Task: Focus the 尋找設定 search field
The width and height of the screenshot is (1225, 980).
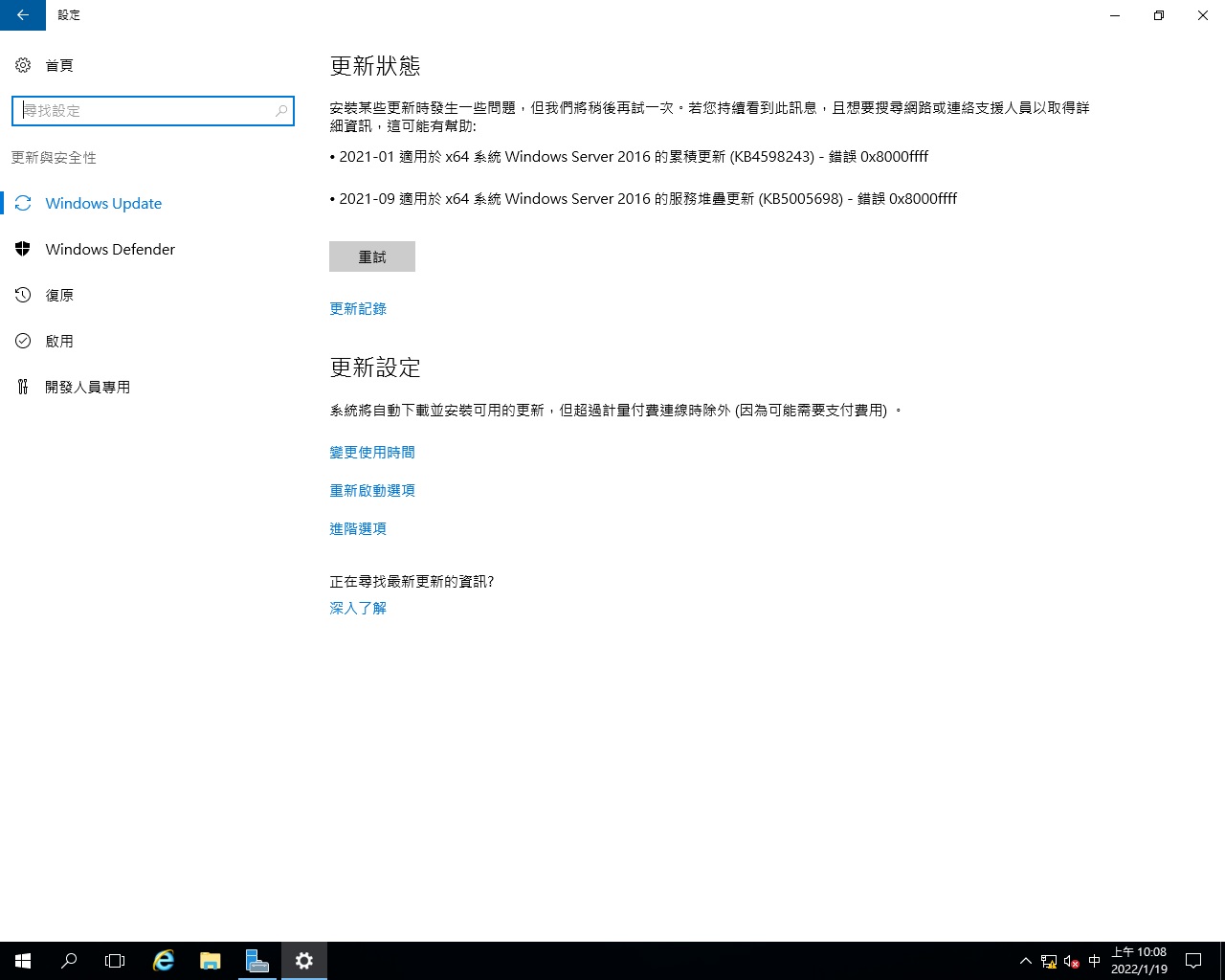Action: click(153, 111)
